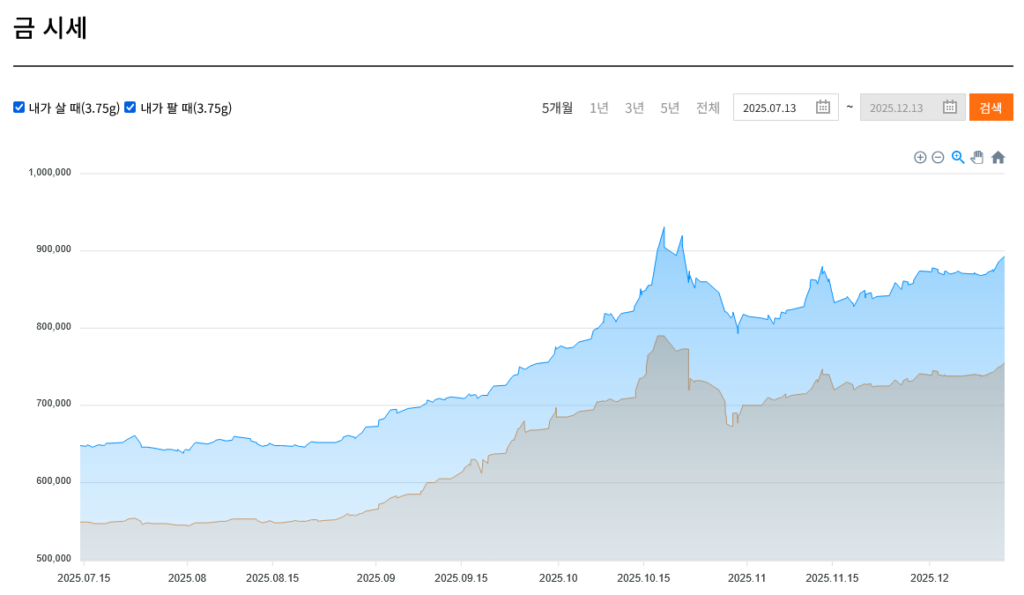
Task: Click the 2025.11 x-axis date label
Action: (746, 578)
